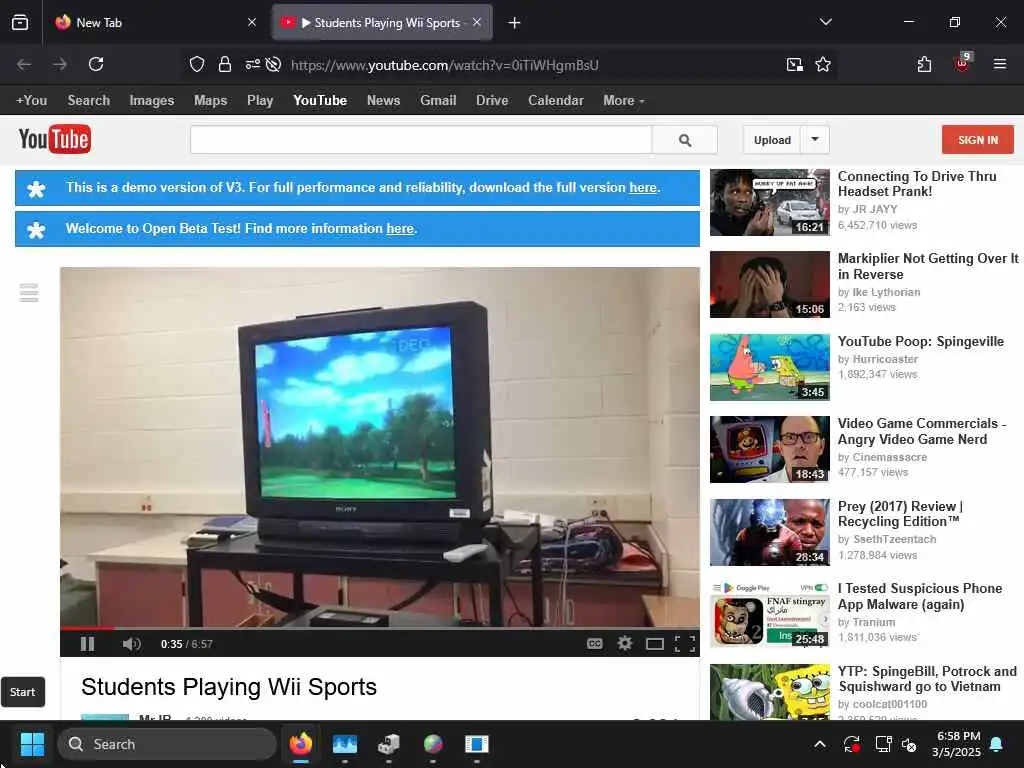Open the Firefox View icon at top left

point(20,23)
